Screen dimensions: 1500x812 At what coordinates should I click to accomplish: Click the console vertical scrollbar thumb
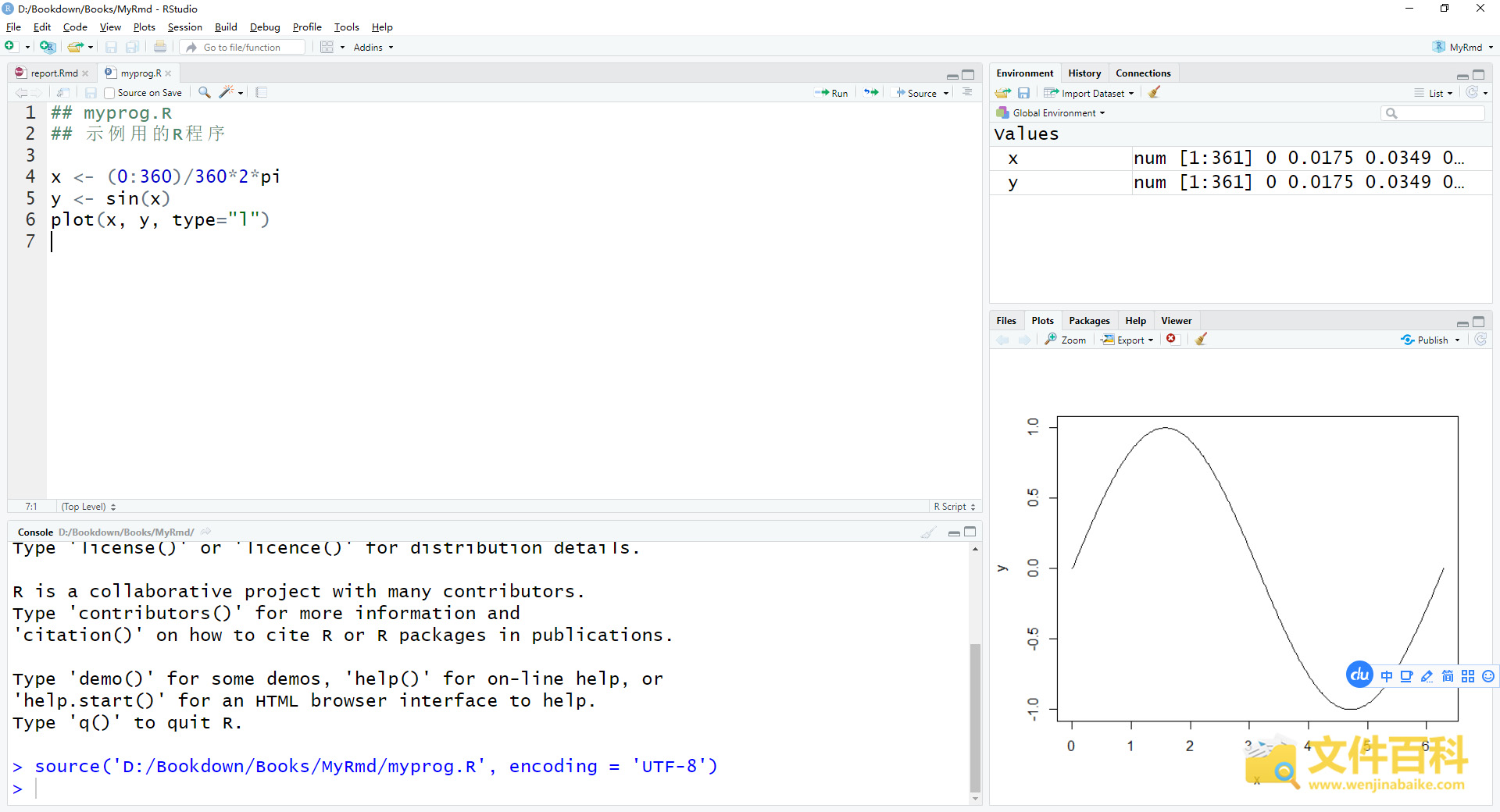click(975, 718)
